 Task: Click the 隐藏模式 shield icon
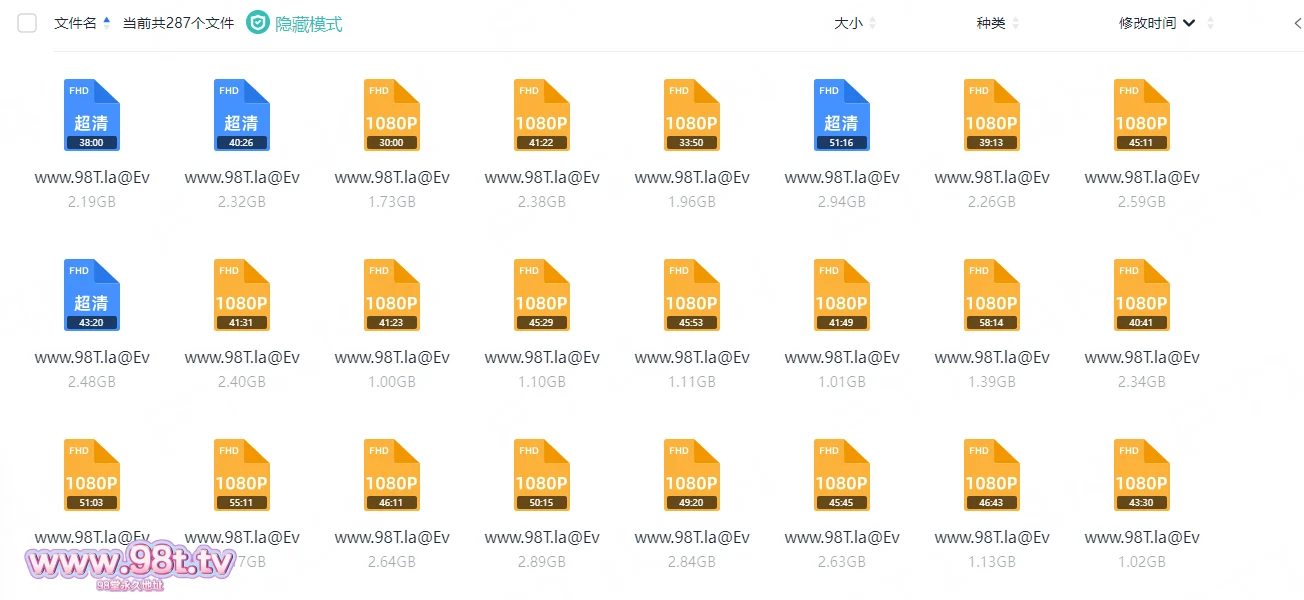coord(258,23)
